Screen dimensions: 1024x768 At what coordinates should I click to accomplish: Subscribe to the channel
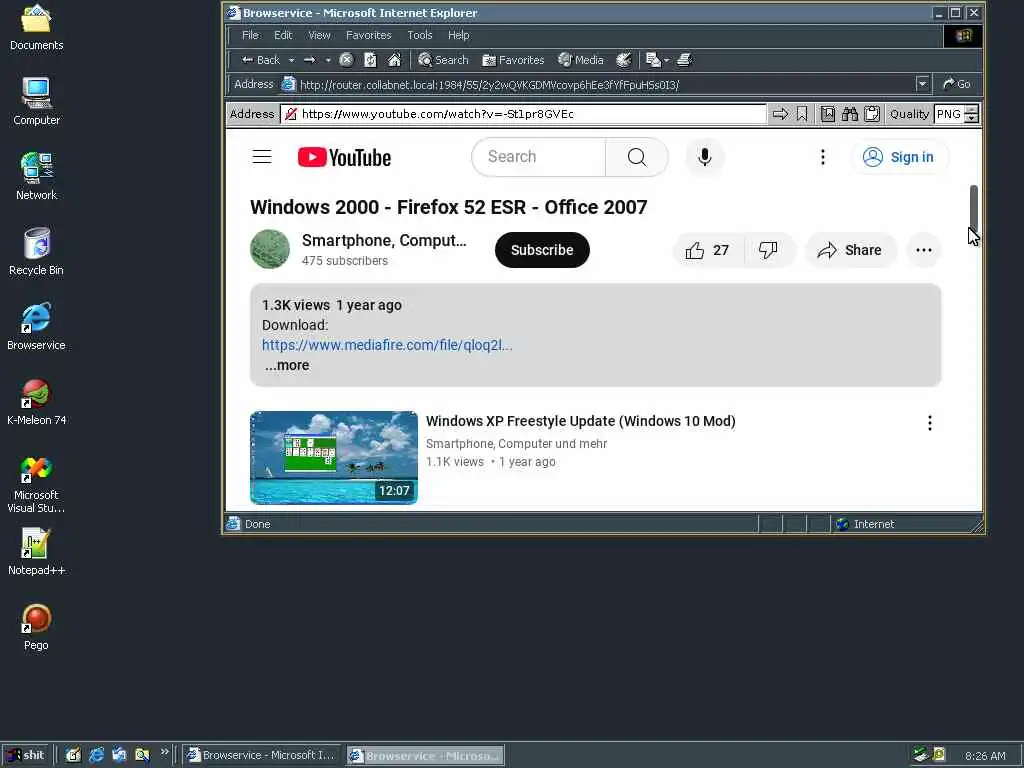click(542, 250)
